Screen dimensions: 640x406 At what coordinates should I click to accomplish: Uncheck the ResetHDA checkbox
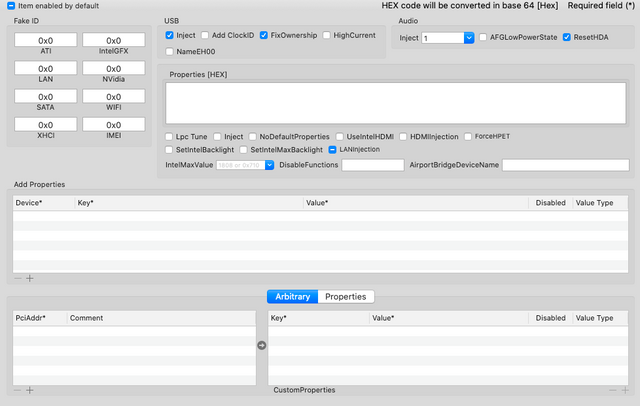567,37
